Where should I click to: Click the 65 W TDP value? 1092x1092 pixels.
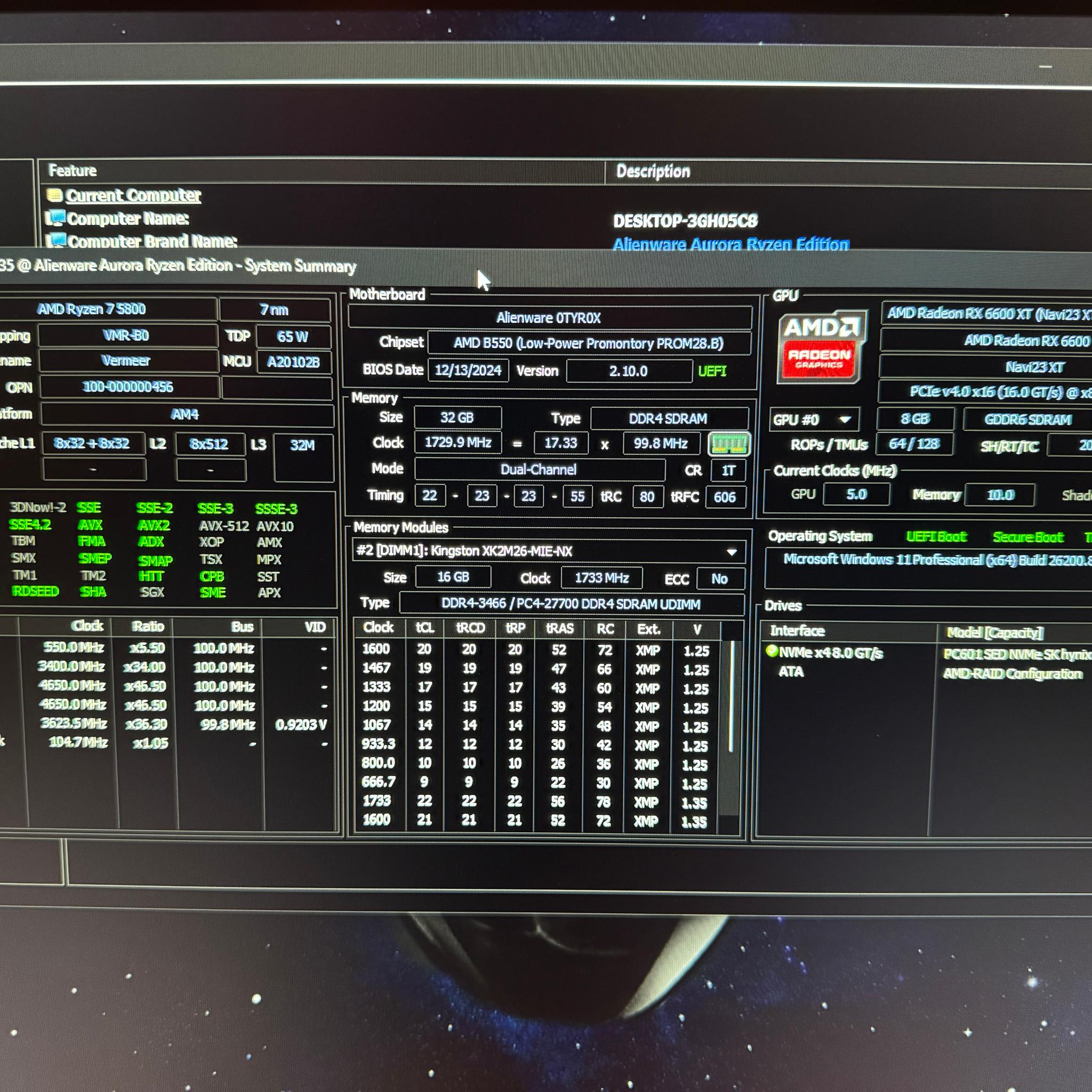tap(293, 337)
